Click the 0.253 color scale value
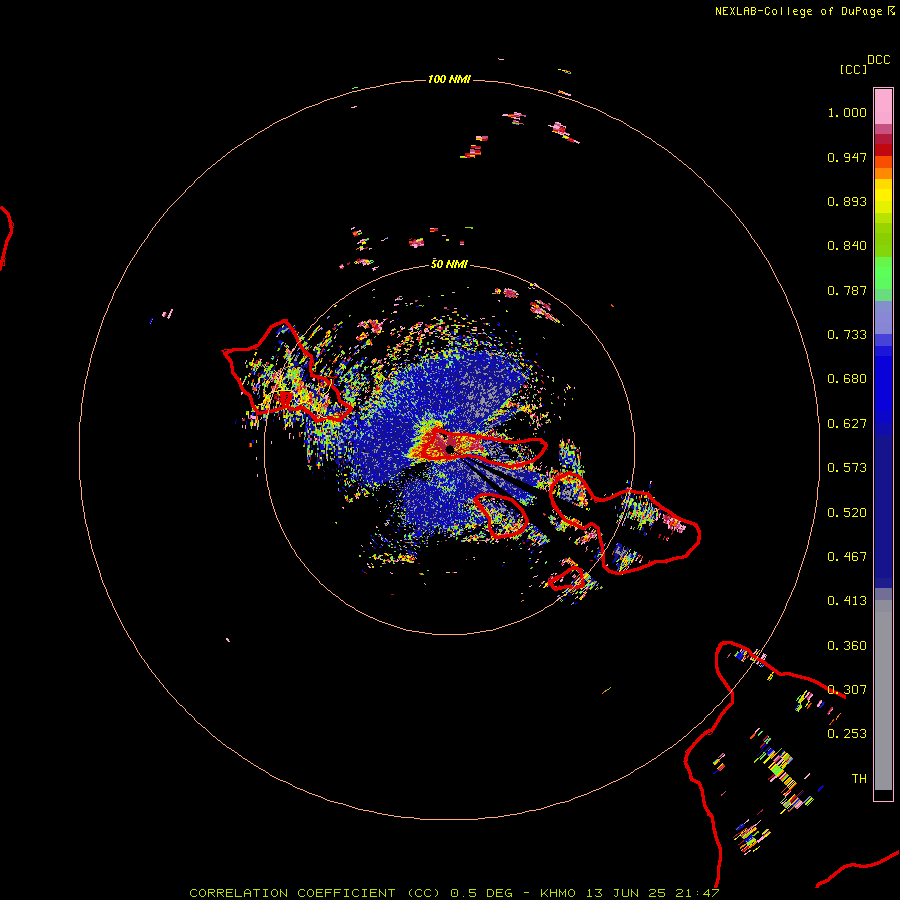The image size is (900, 900). pos(847,734)
